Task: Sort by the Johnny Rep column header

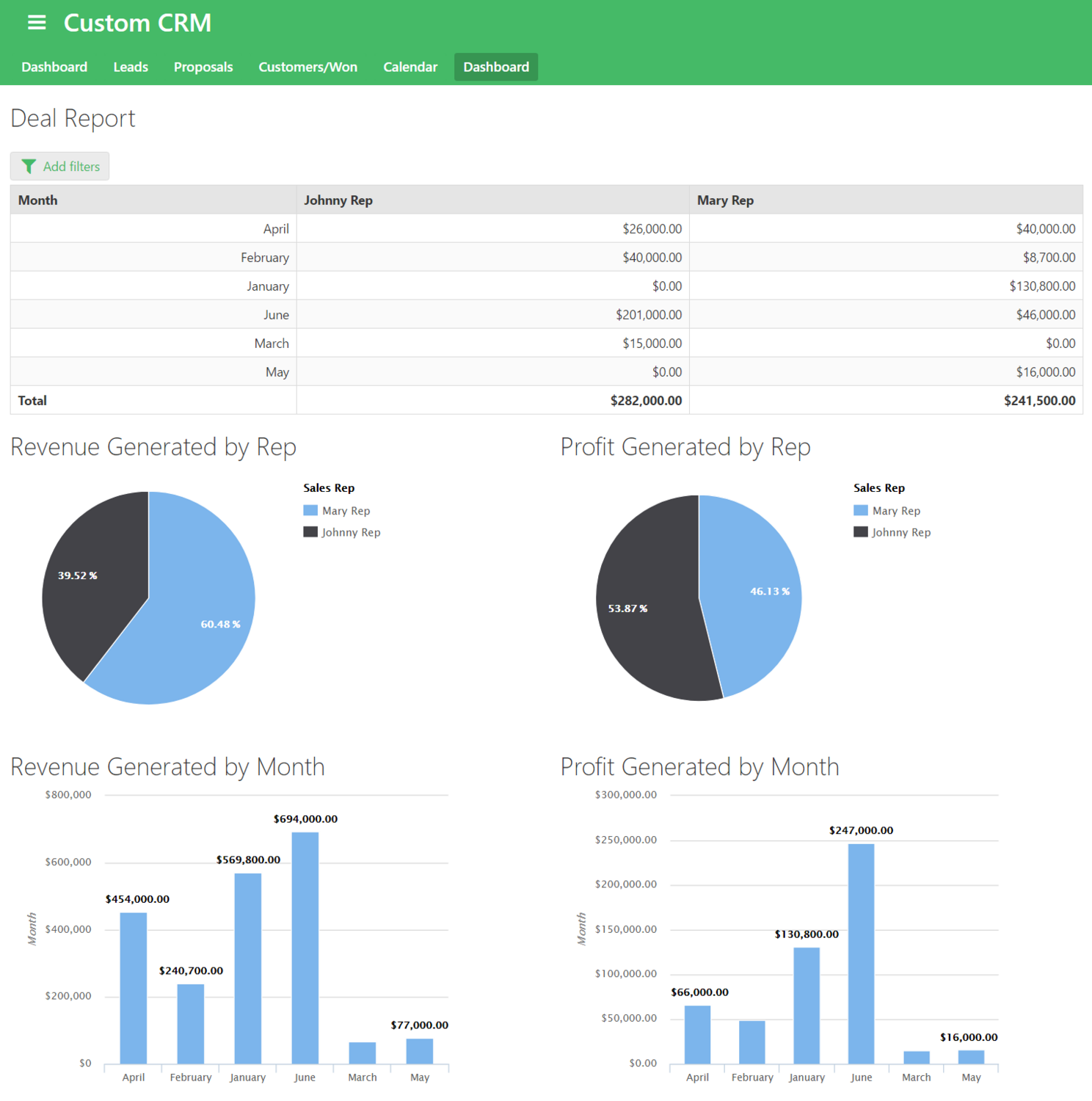Action: pyautogui.click(x=338, y=200)
